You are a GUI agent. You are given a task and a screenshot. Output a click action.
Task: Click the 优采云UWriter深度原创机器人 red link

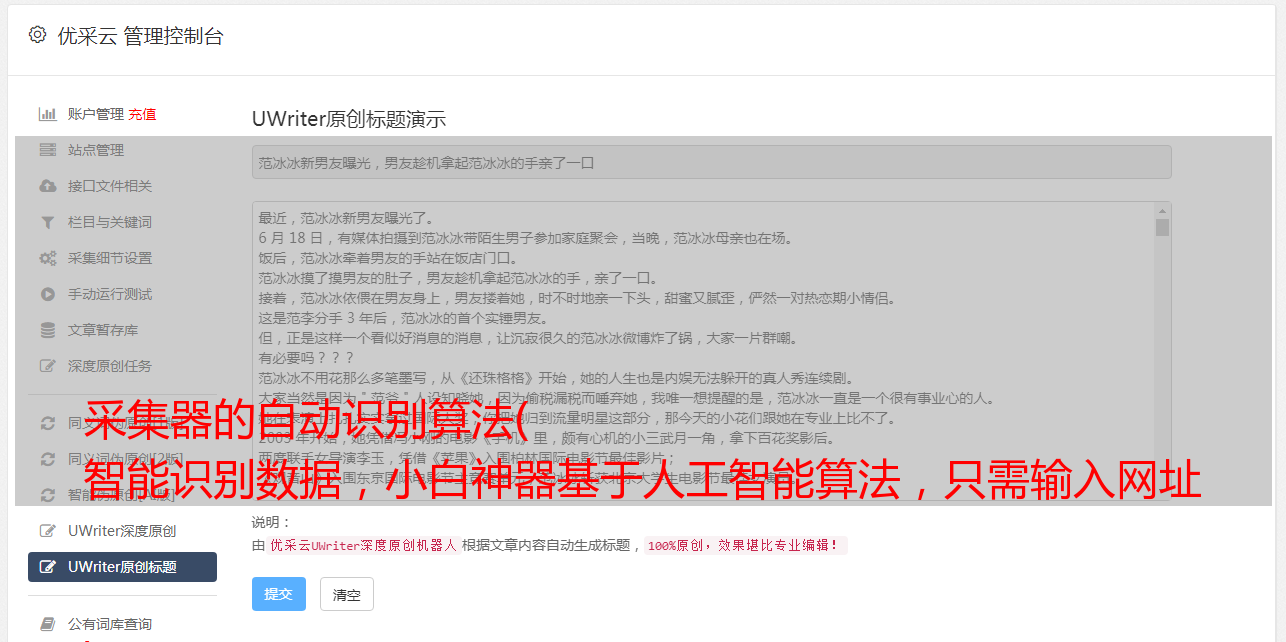point(363,546)
